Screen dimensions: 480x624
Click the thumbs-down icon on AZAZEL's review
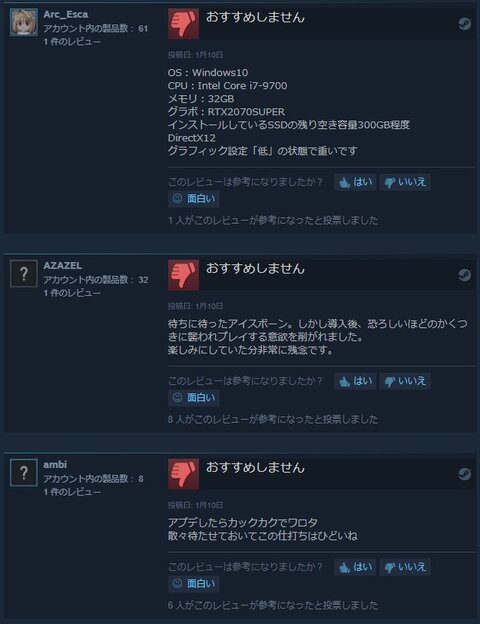click(183, 275)
